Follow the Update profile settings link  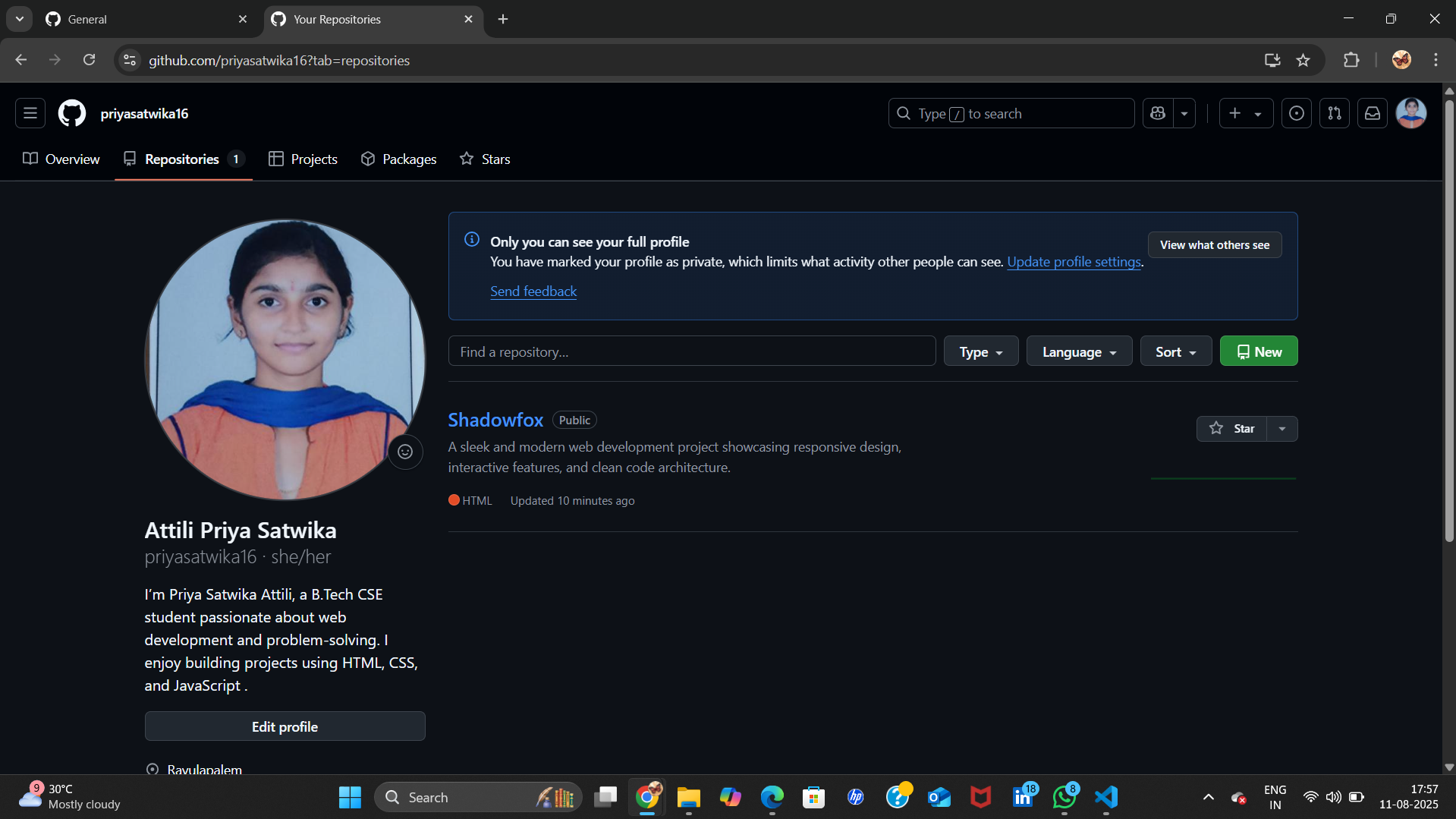pos(1074,261)
